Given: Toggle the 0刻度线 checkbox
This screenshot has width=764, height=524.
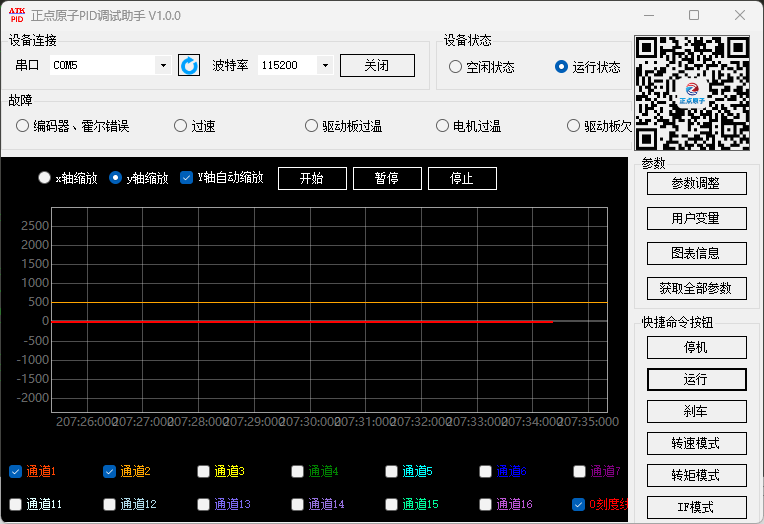Looking at the screenshot, I should coord(578,504).
